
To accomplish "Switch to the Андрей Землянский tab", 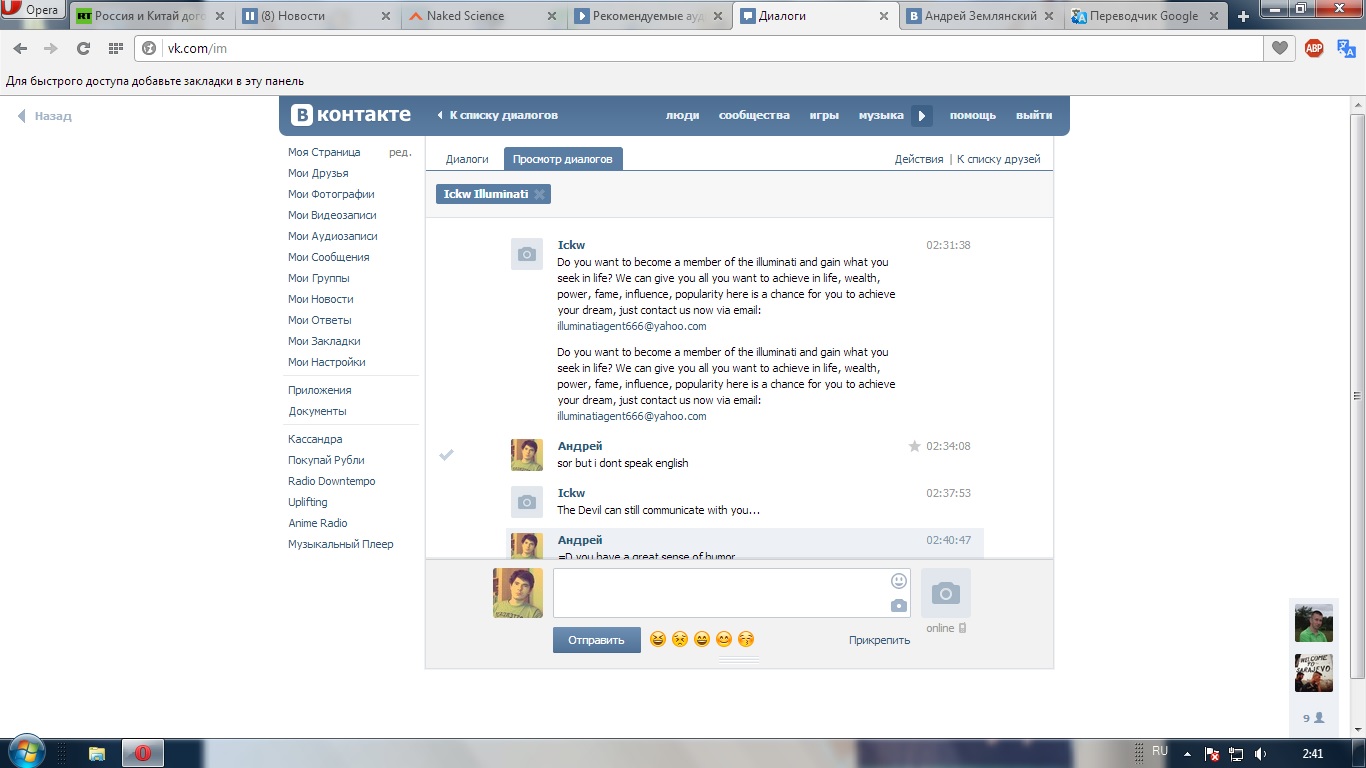I will coord(981,16).
